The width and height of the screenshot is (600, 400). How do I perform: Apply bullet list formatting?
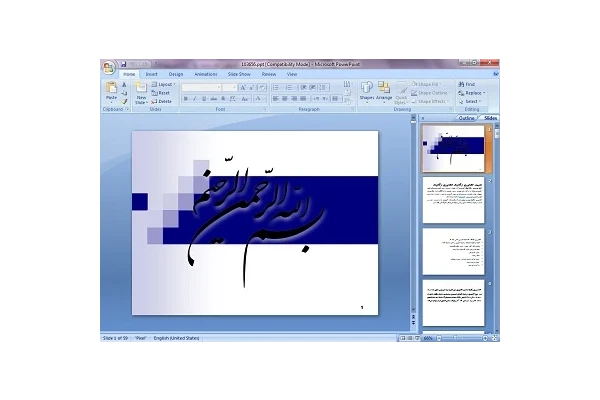[277, 88]
